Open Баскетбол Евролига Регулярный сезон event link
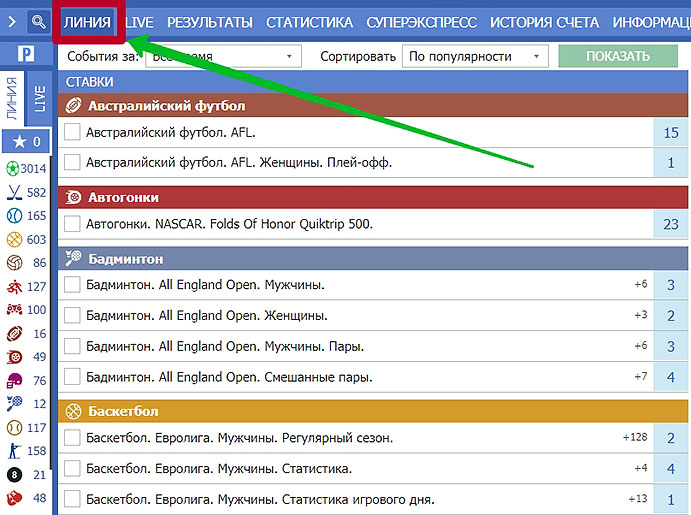This screenshot has height=515, width=691. pyautogui.click(x=240, y=438)
